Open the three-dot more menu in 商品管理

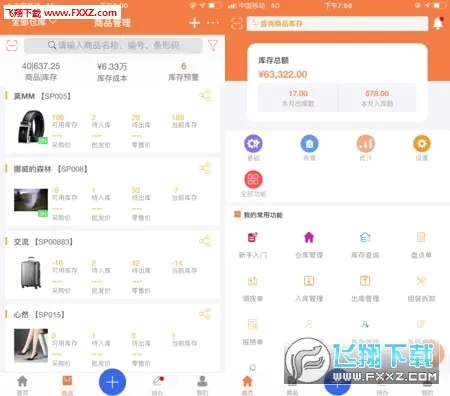[x=213, y=23]
